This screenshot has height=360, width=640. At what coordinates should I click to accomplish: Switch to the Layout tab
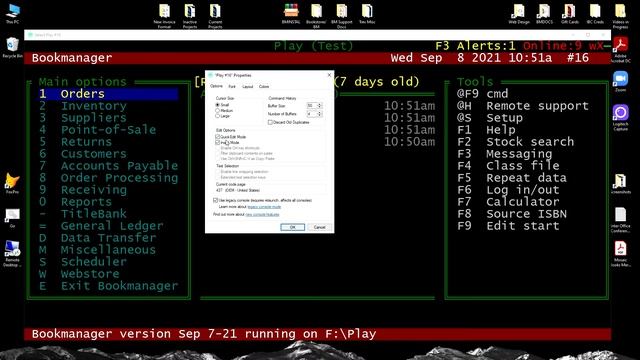(x=248, y=87)
